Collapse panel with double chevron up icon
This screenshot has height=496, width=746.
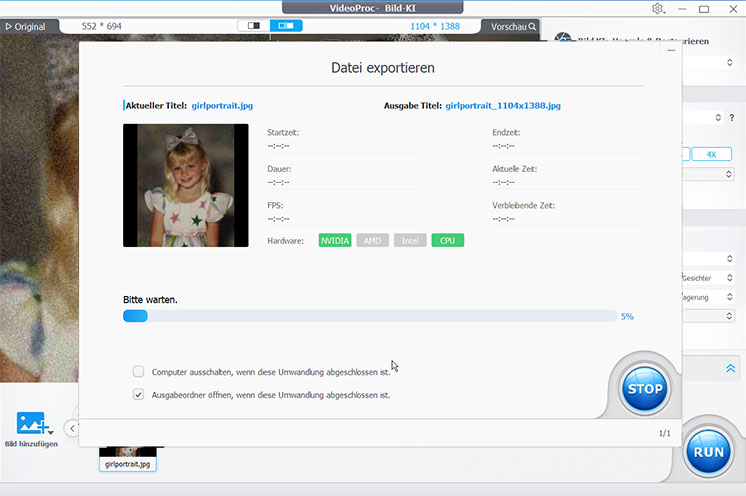[730, 369]
